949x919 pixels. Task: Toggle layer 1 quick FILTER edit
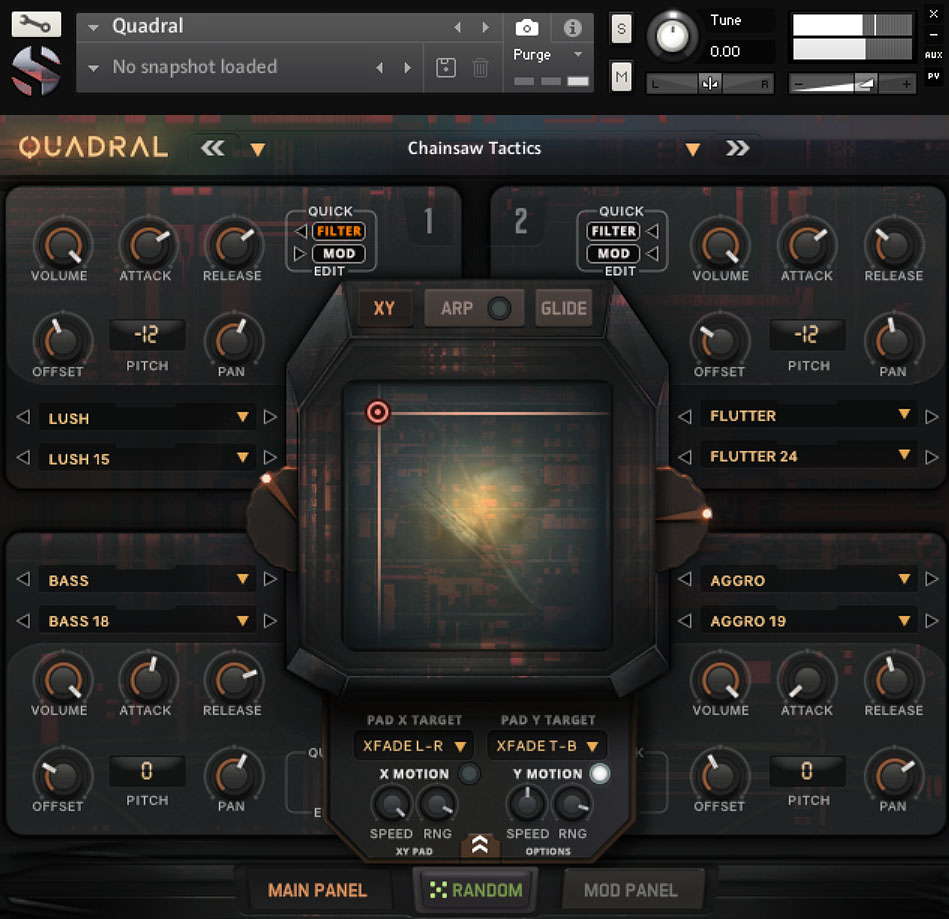pyautogui.click(x=339, y=231)
